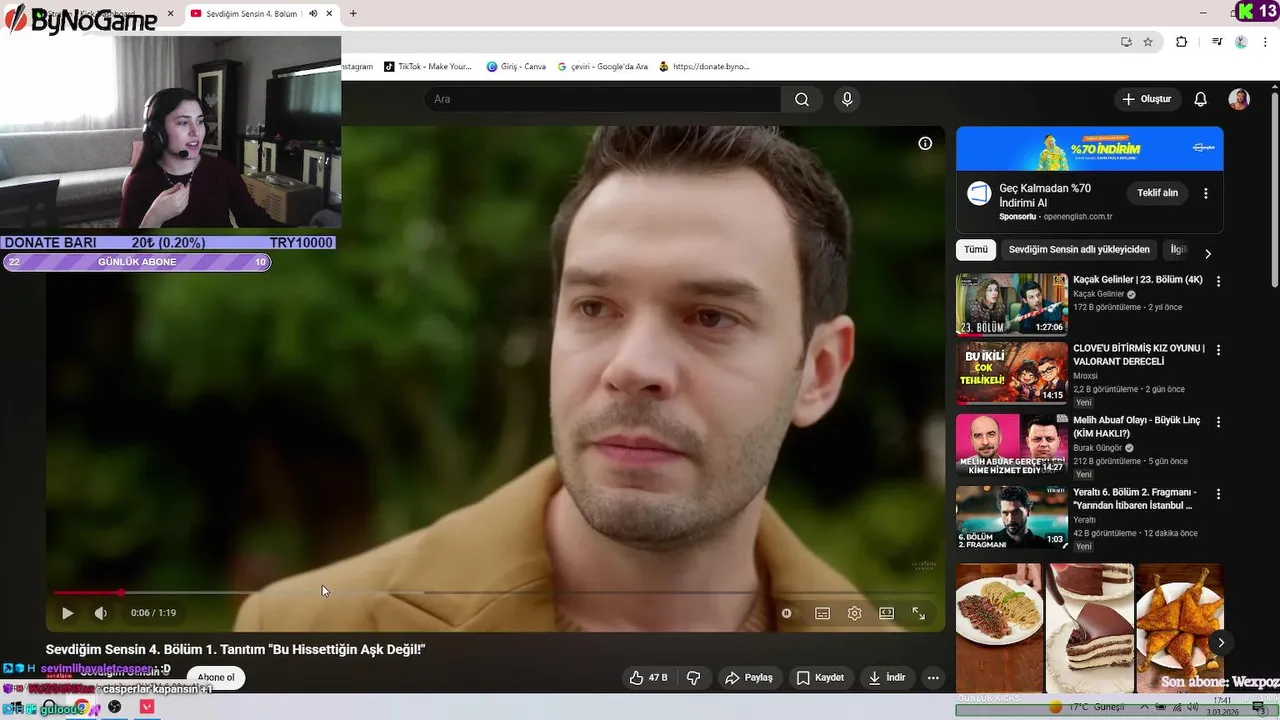Open the YouTube account avatar menu
Screen dimensions: 1280x720
point(1239,99)
